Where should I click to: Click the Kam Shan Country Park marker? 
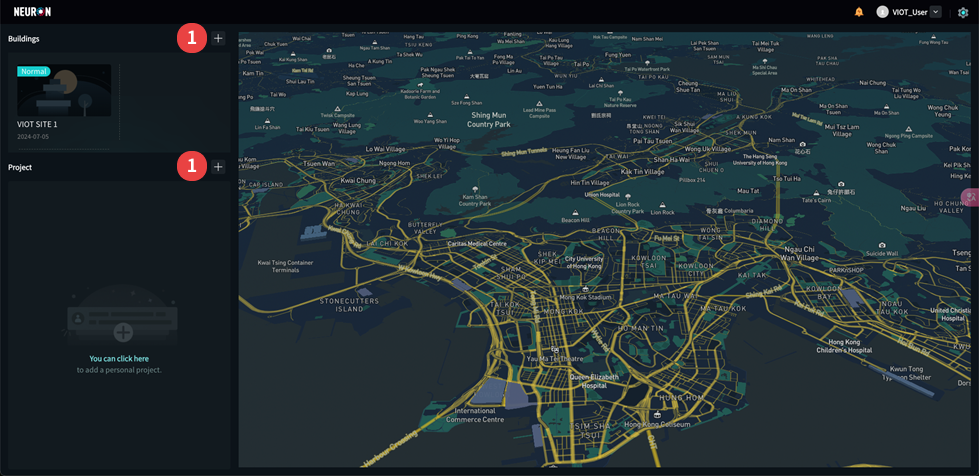pyautogui.click(x=475, y=189)
